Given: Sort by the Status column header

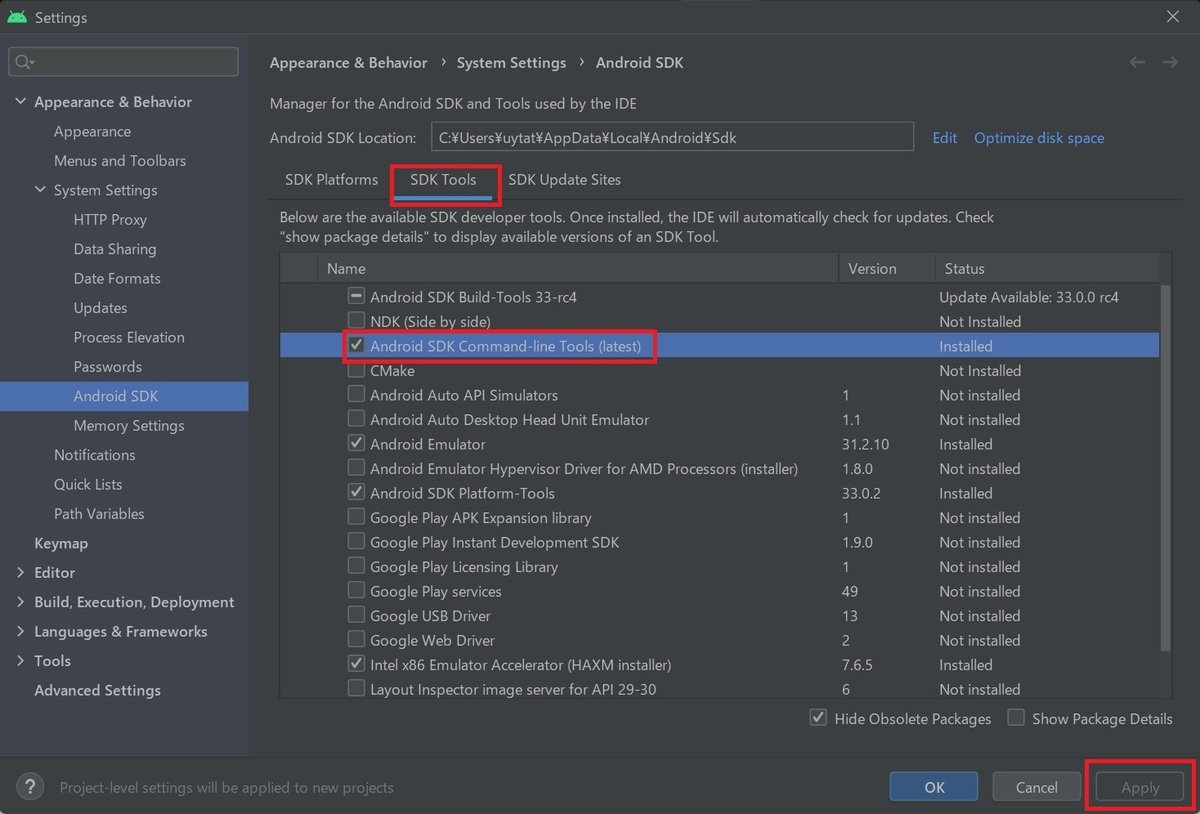Looking at the screenshot, I should coord(1046,268).
